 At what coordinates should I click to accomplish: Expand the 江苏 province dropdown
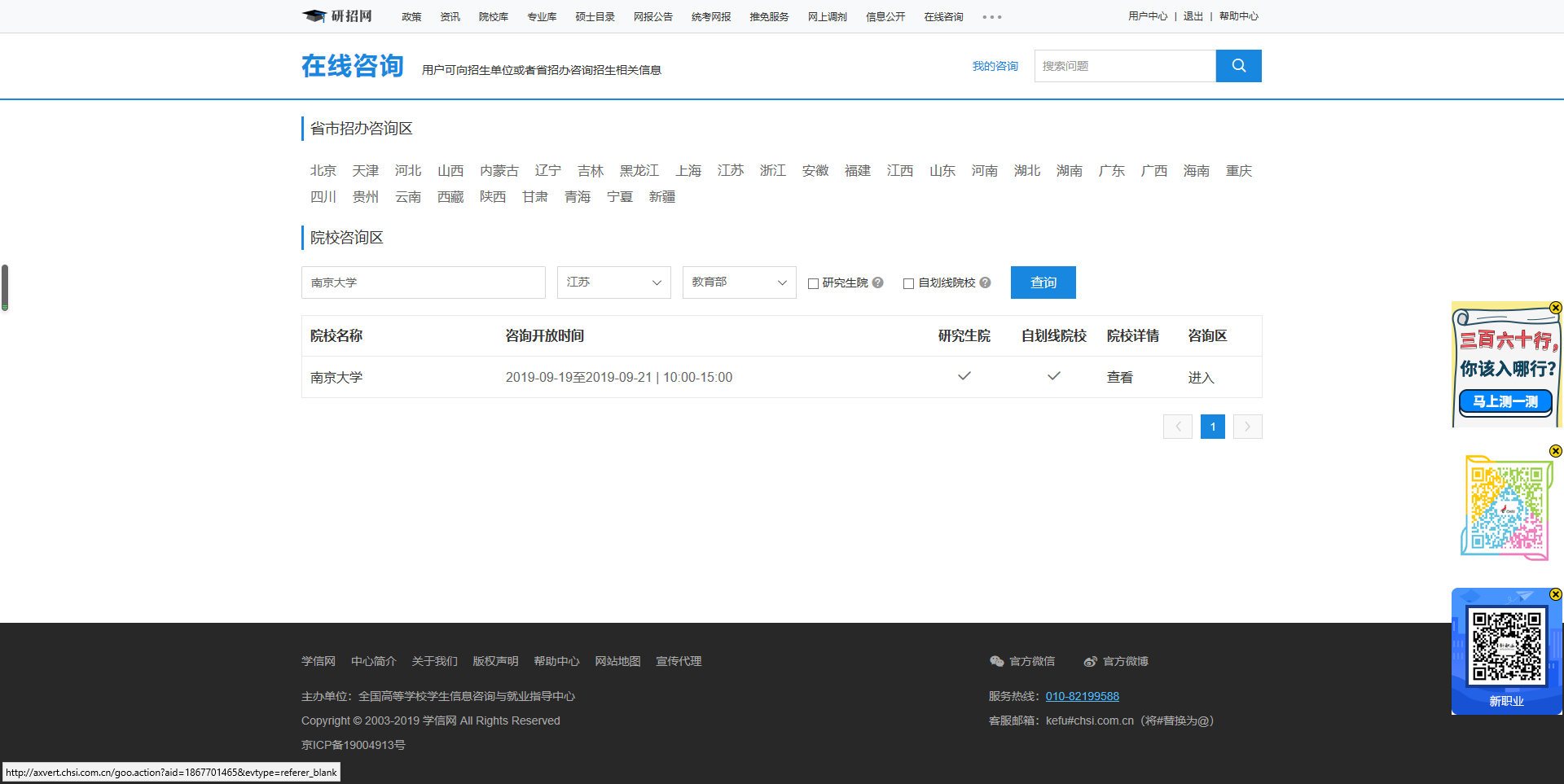[613, 283]
